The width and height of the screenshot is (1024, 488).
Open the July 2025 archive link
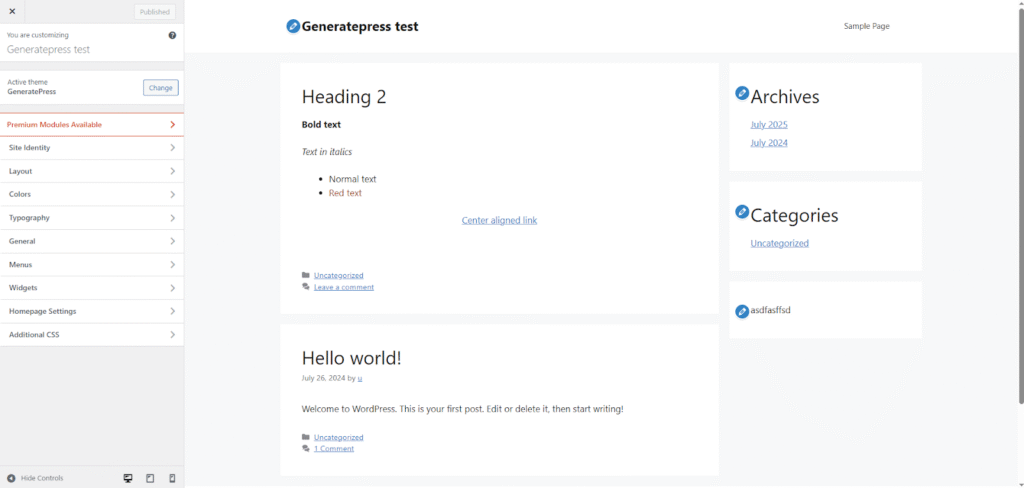pyautogui.click(x=769, y=125)
